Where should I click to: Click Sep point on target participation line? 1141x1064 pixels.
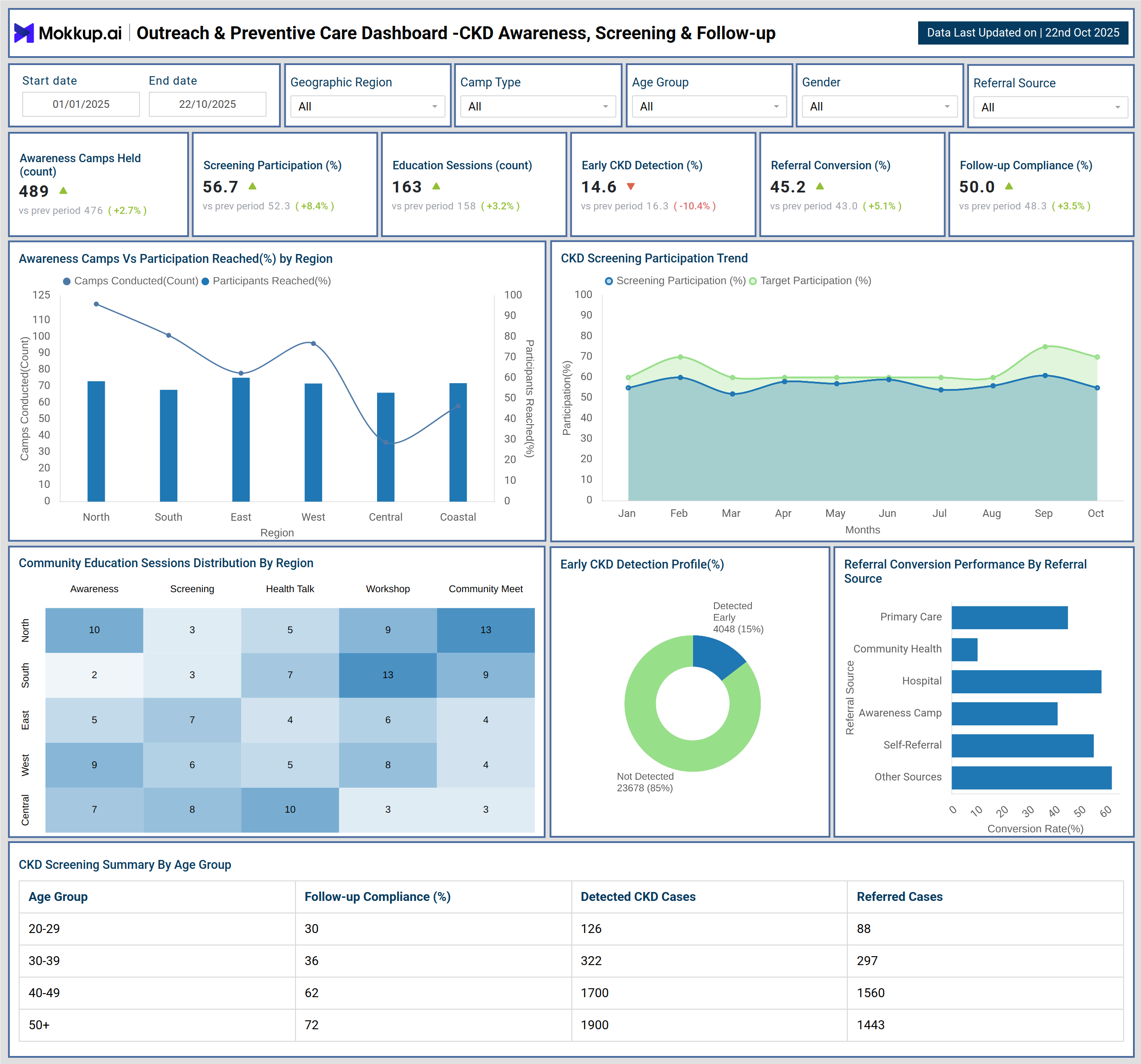coord(1045,347)
